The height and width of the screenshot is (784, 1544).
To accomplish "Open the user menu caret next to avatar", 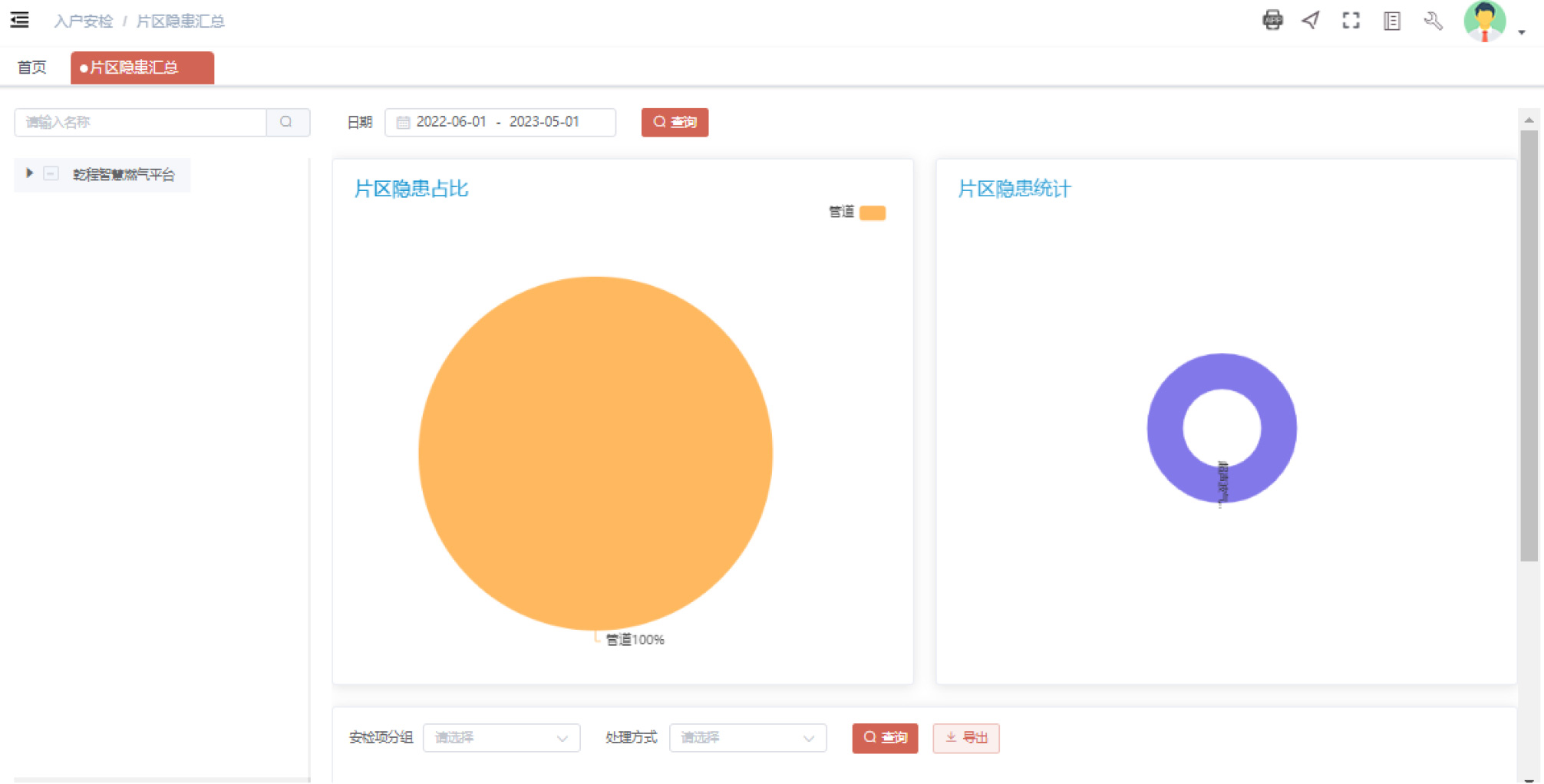I will click(1522, 32).
